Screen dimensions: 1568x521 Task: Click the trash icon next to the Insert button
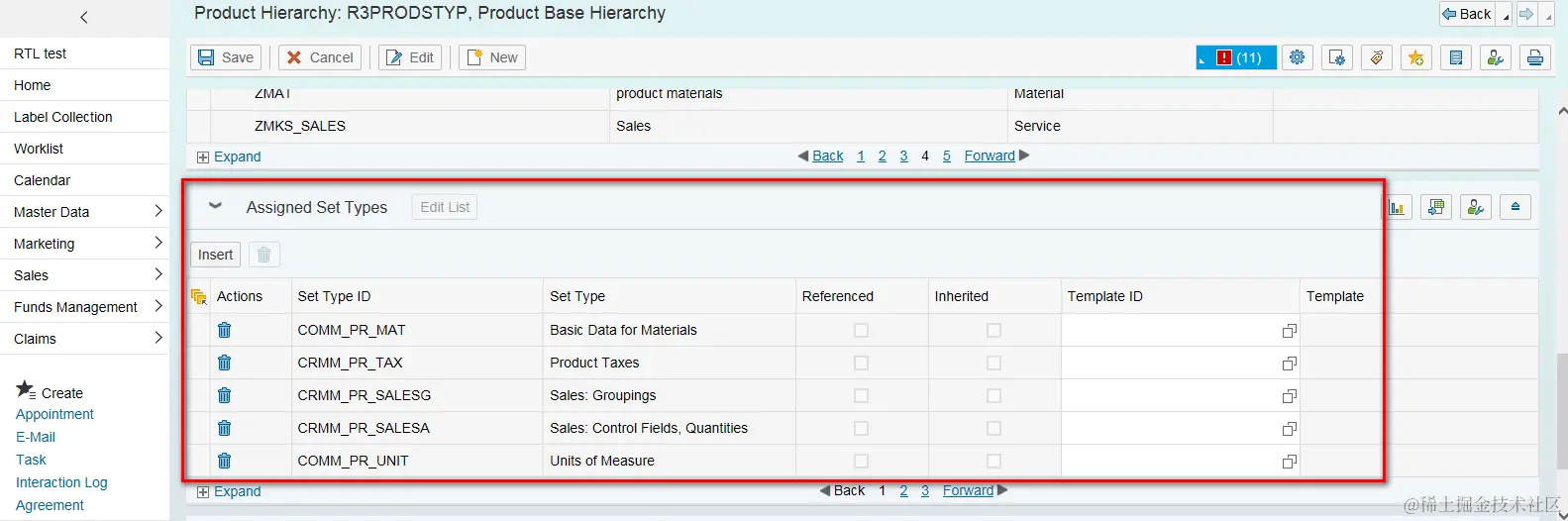pyautogui.click(x=263, y=255)
